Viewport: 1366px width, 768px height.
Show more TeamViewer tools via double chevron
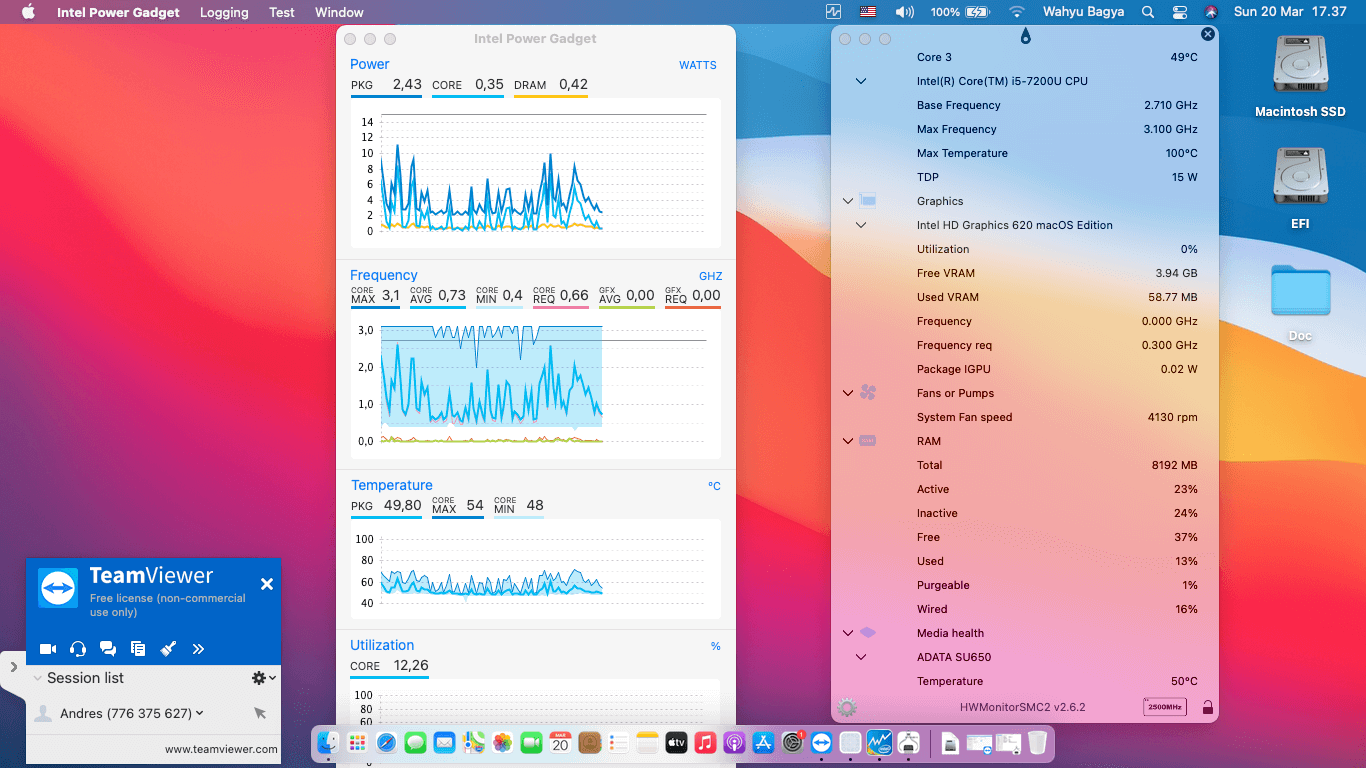click(198, 649)
